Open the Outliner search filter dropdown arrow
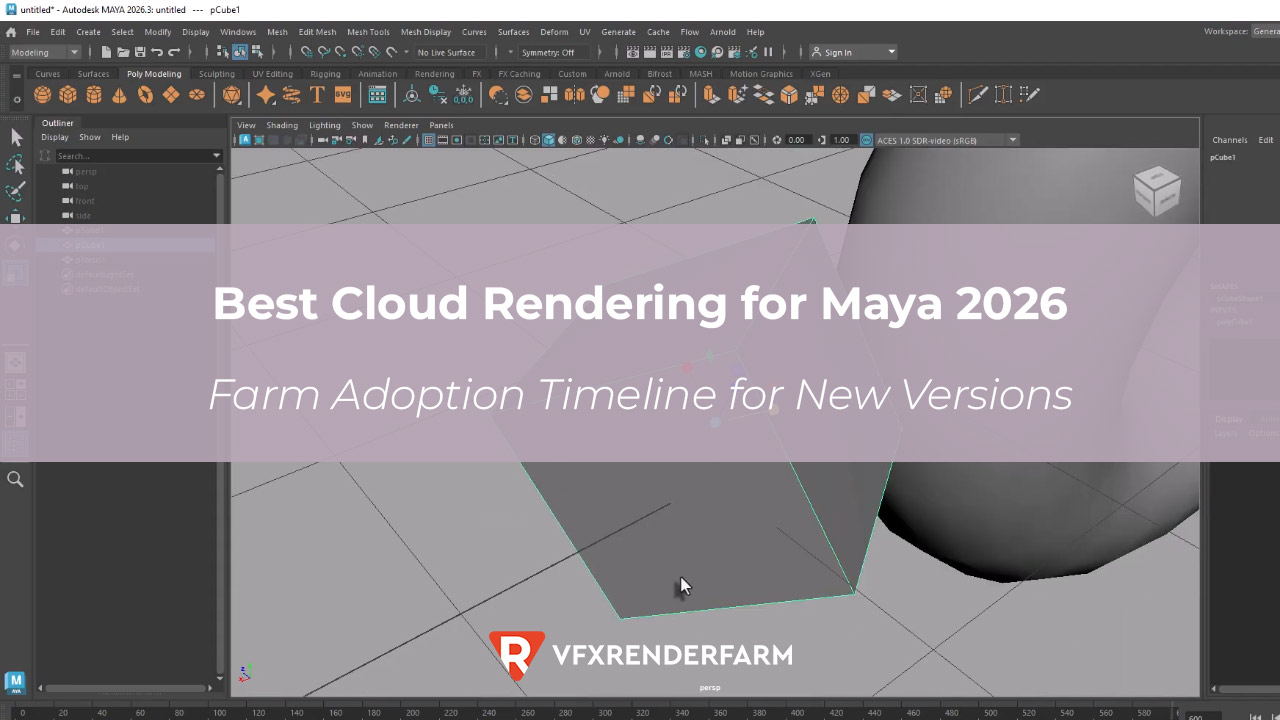This screenshot has height=720, width=1280. [x=216, y=156]
